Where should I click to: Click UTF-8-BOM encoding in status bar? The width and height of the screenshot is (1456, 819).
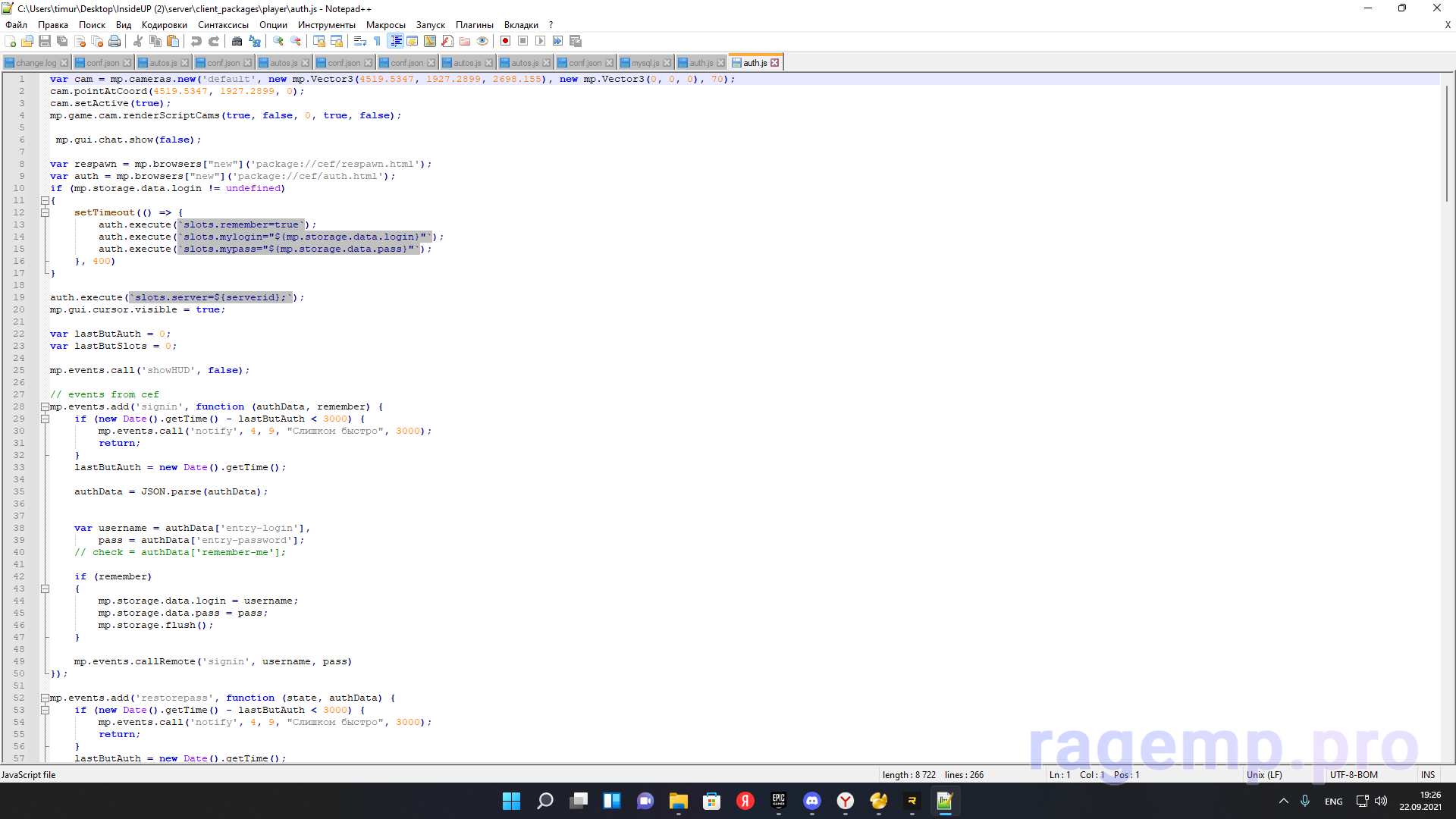click(1354, 775)
